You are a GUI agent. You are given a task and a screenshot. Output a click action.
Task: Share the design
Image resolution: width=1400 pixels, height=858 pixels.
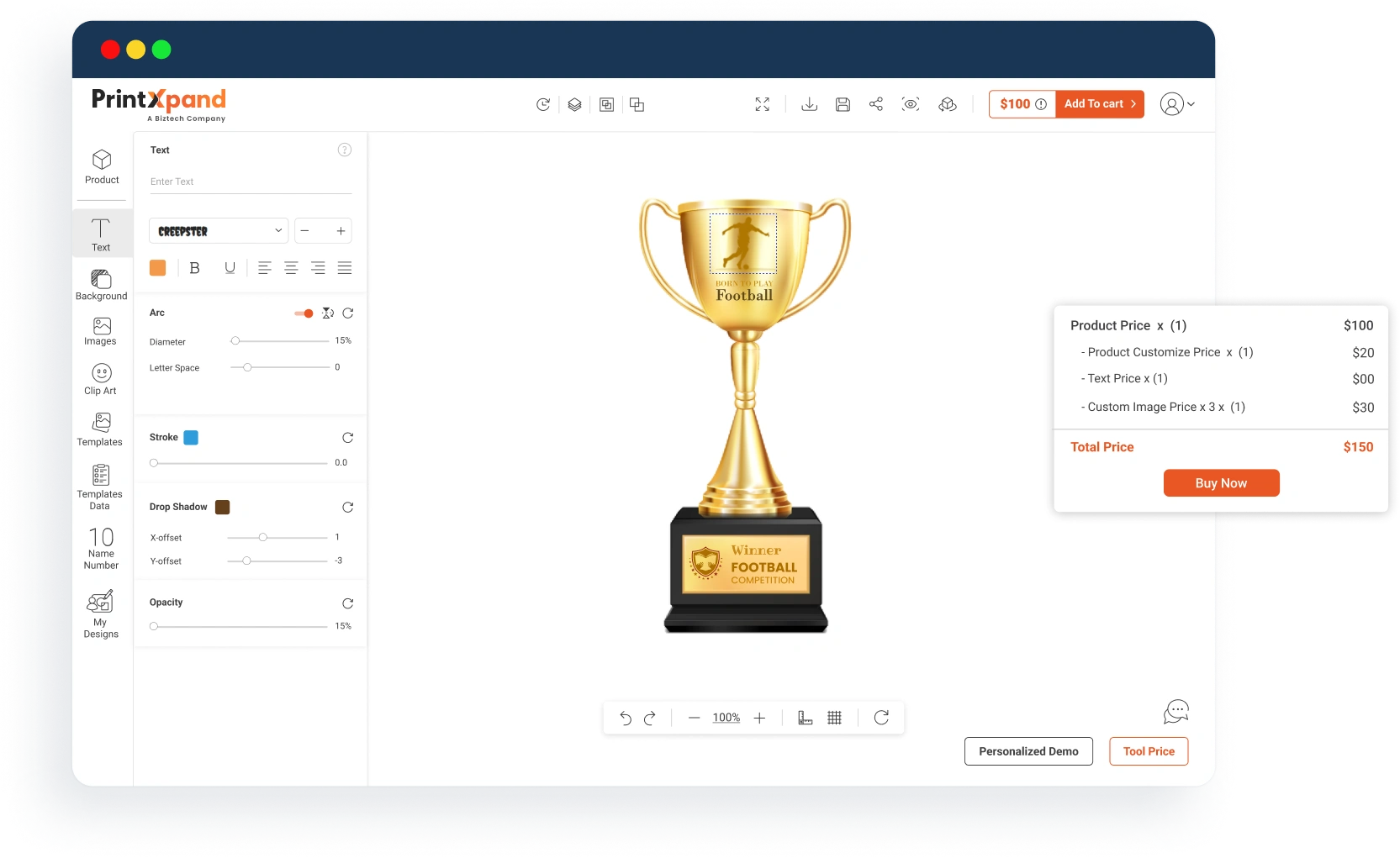876,103
